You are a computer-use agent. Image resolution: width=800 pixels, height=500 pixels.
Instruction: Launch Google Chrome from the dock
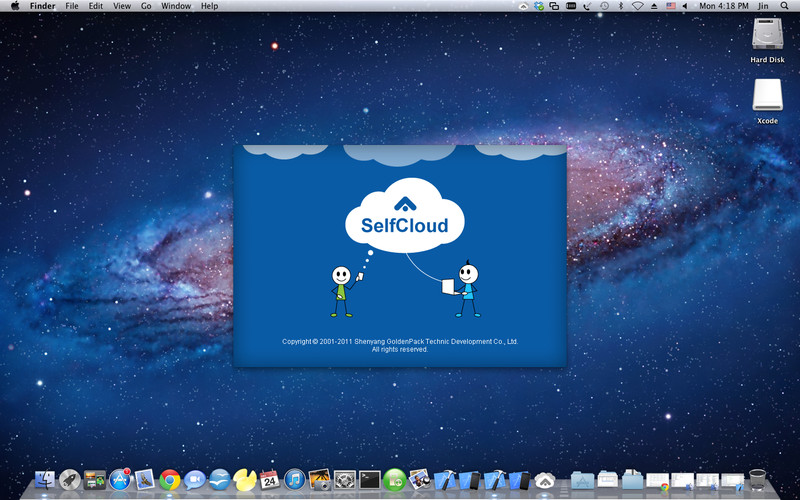coord(170,480)
